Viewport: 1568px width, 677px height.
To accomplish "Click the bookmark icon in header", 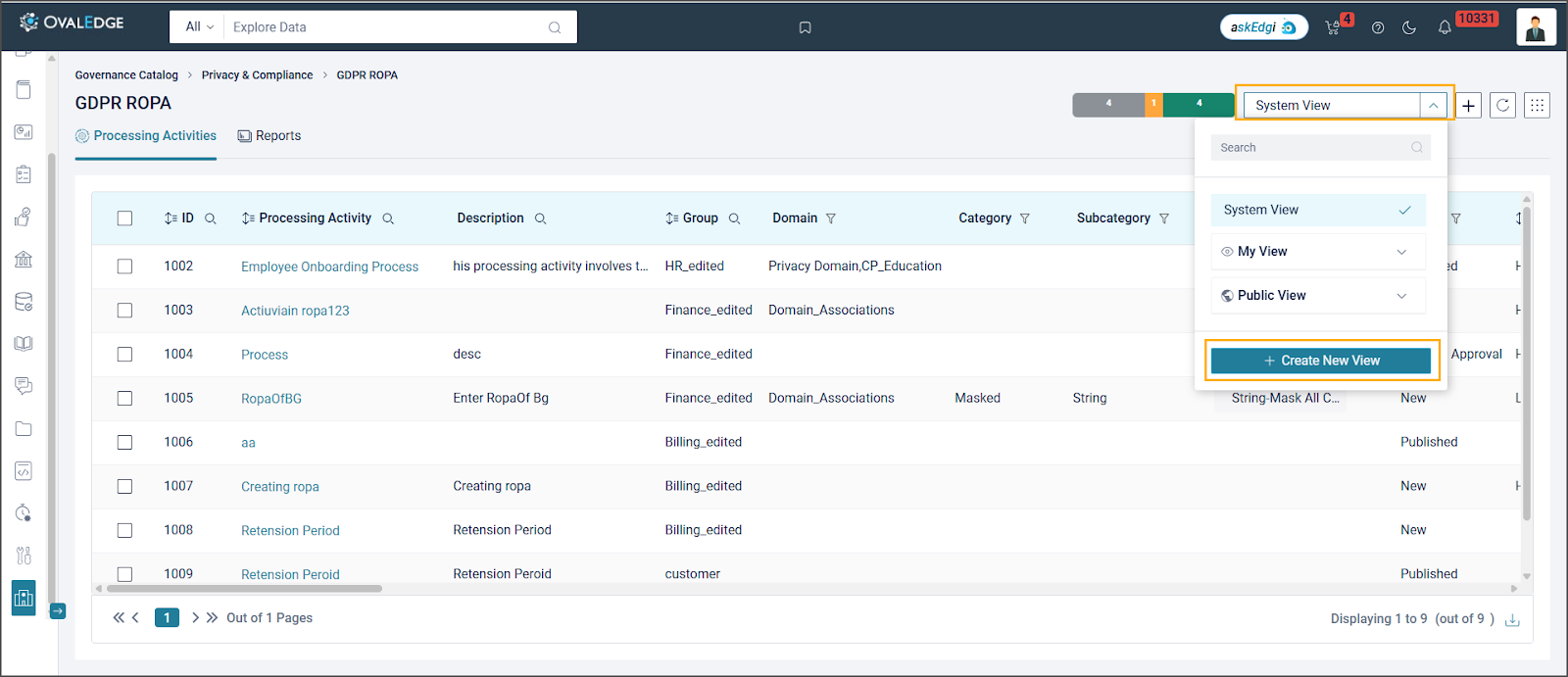I will point(805,27).
